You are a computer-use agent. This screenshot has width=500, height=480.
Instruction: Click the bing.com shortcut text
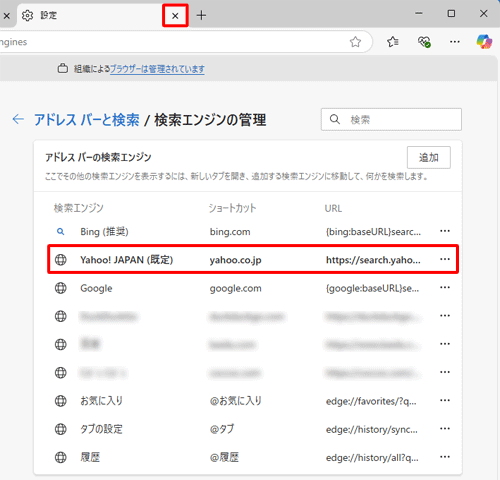(x=230, y=232)
